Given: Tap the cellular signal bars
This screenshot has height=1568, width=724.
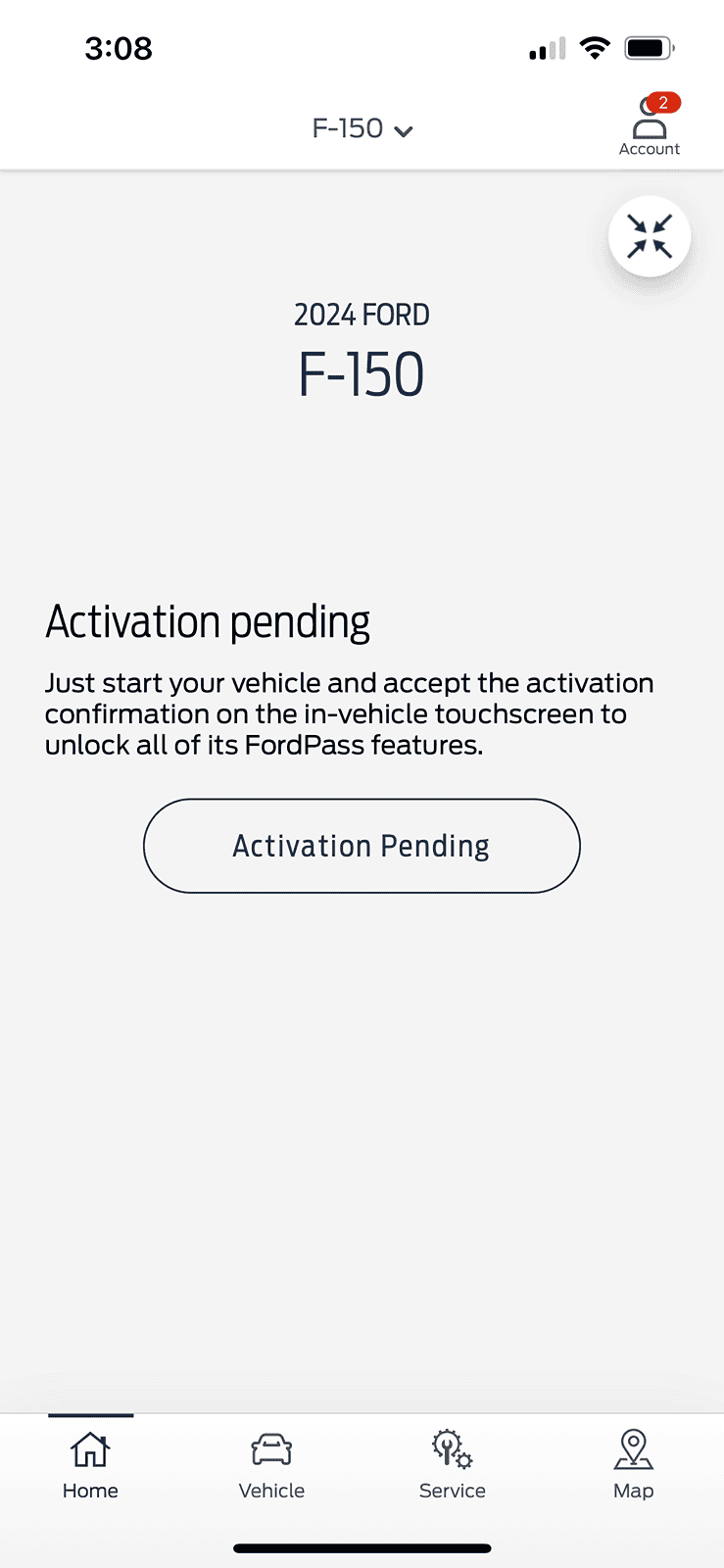Looking at the screenshot, I should (548, 49).
